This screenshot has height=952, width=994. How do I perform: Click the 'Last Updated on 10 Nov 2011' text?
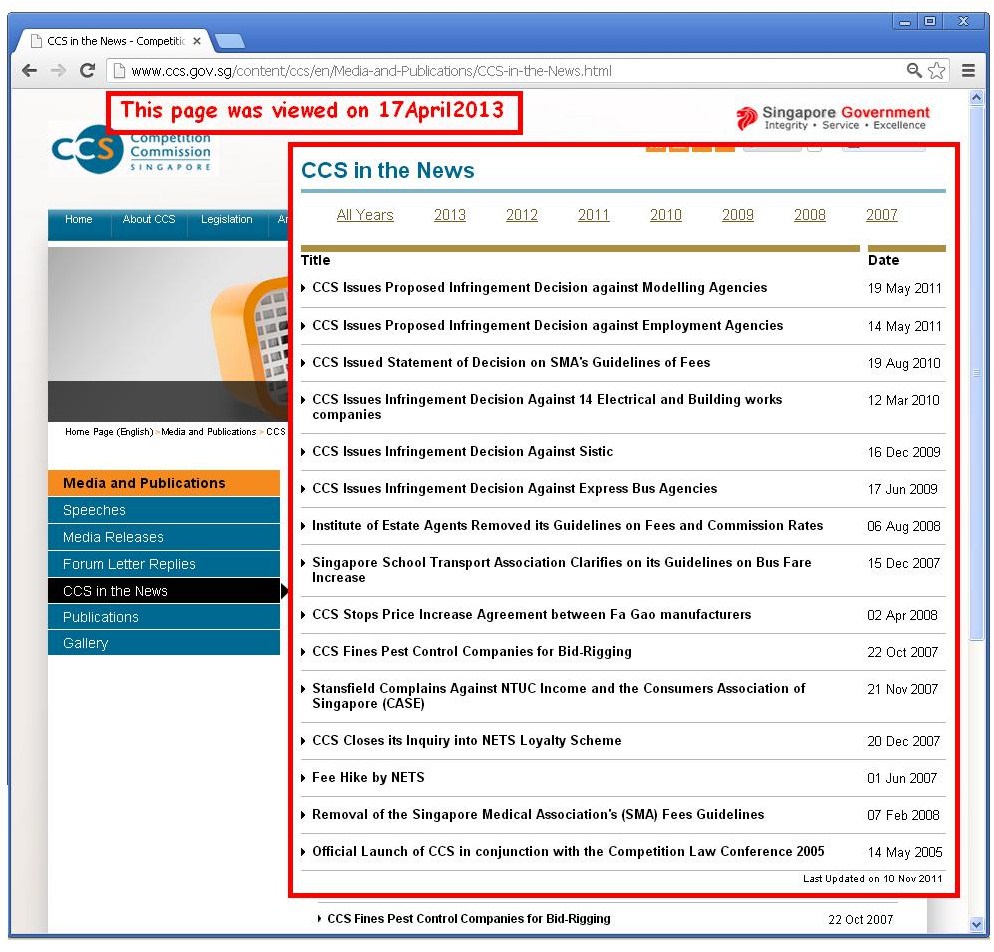pos(872,879)
